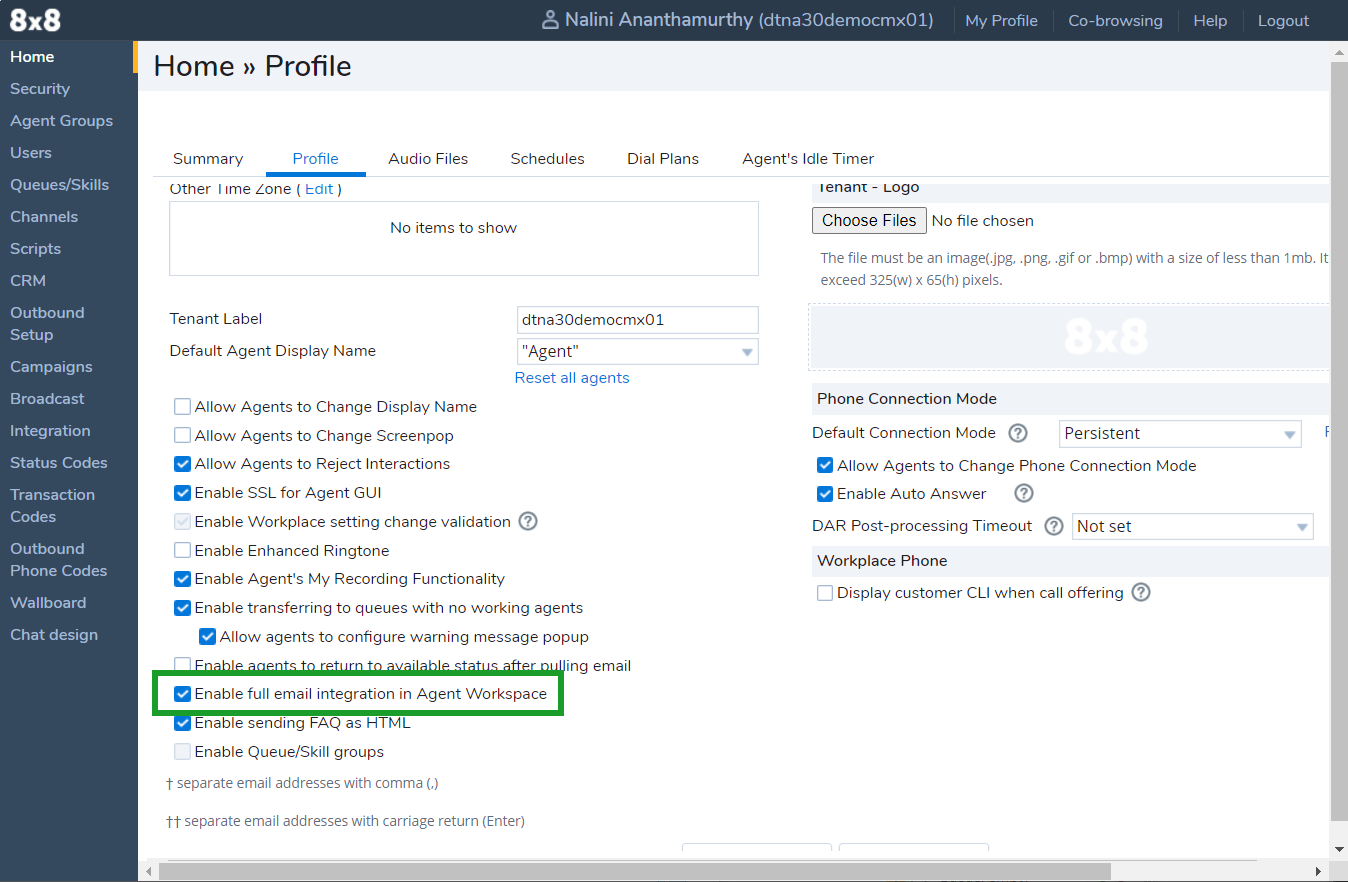This screenshot has height=882, width=1348.
Task: Open help tooltip for Workplace setting change validation
Action: tap(528, 521)
